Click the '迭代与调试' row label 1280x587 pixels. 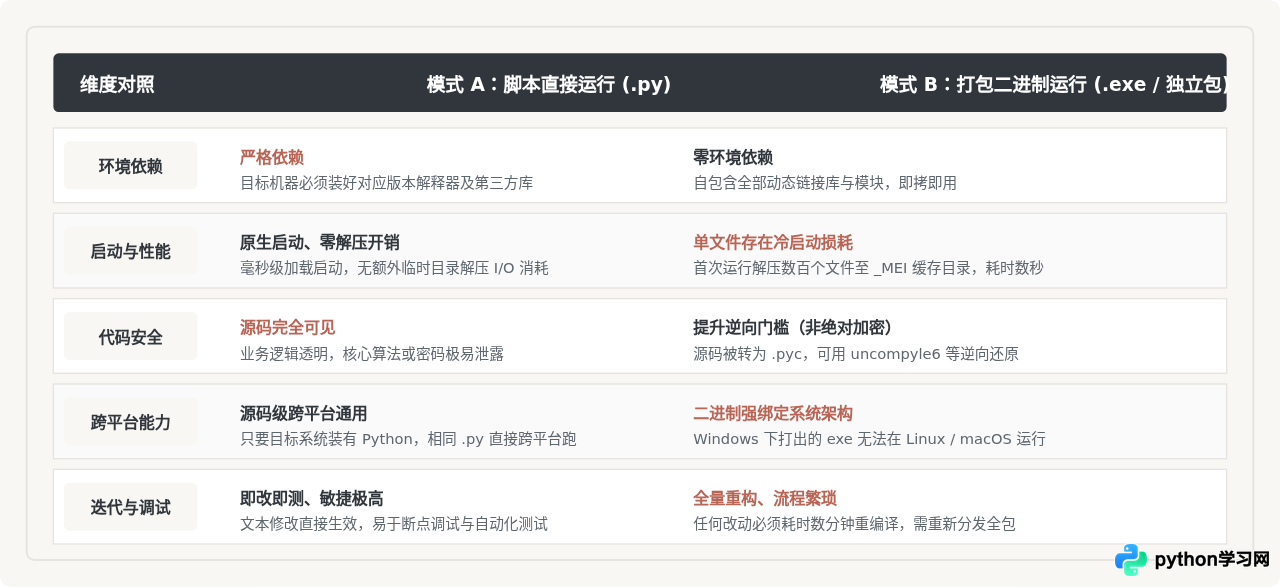click(x=130, y=507)
